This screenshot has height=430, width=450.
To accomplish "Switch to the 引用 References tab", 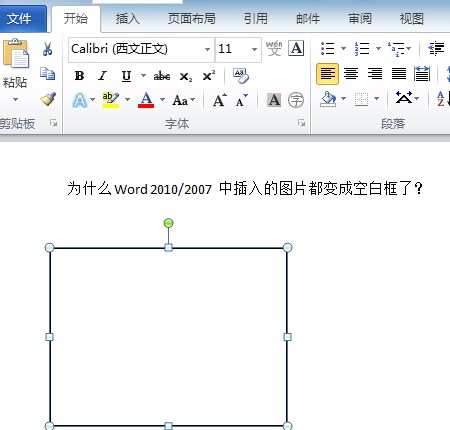I will click(x=256, y=19).
